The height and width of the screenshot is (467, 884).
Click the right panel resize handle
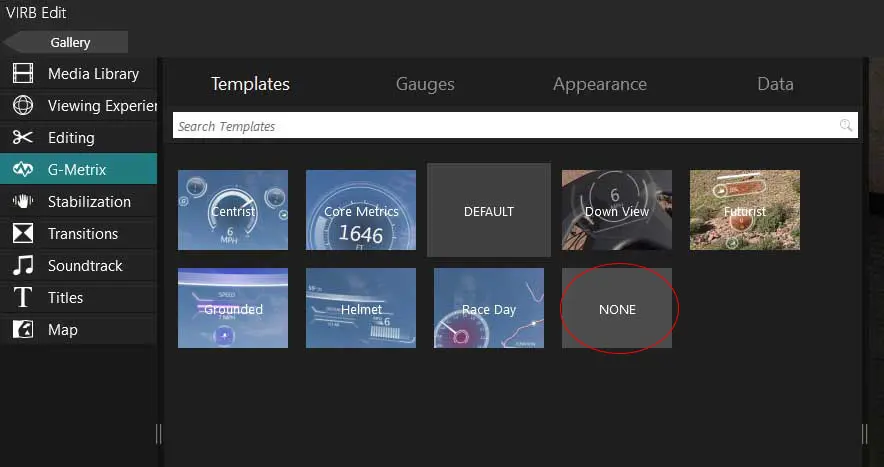click(x=864, y=434)
